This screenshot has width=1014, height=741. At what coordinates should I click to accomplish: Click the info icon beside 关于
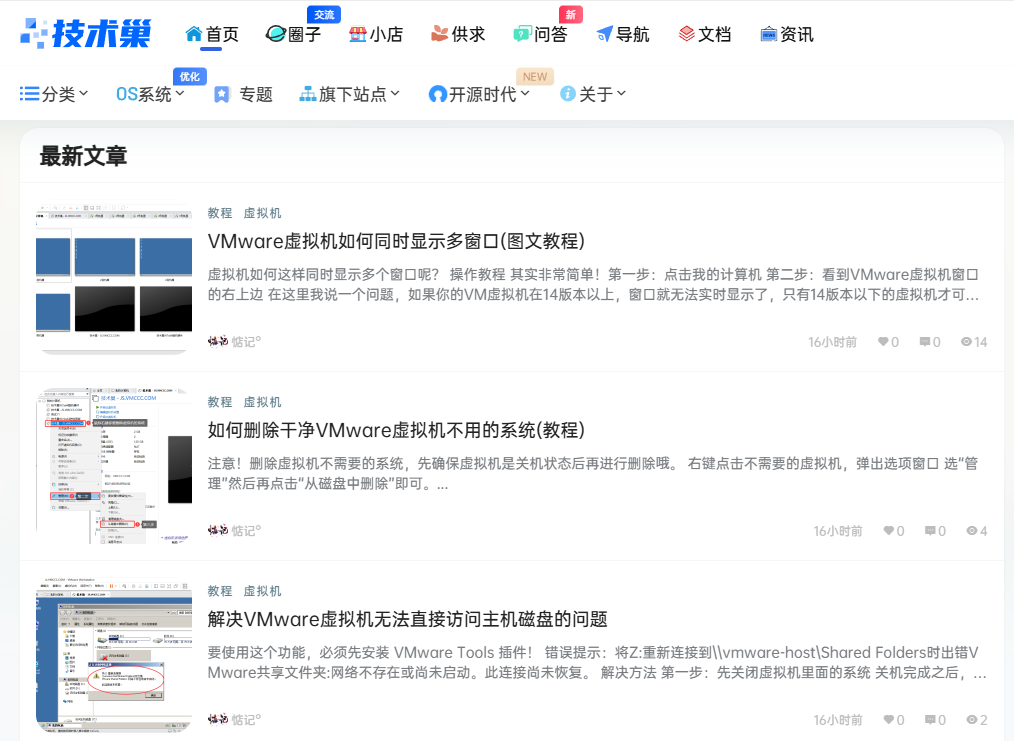[x=568, y=94]
